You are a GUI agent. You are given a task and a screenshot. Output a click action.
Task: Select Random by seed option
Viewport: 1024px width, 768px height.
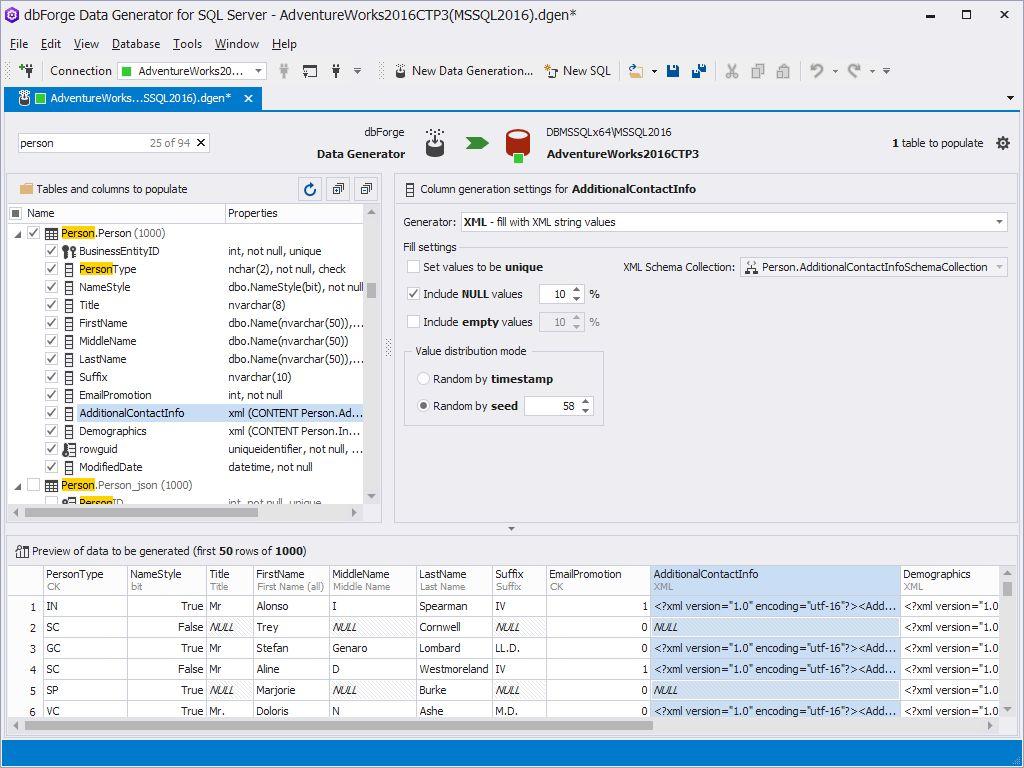pyautogui.click(x=423, y=406)
